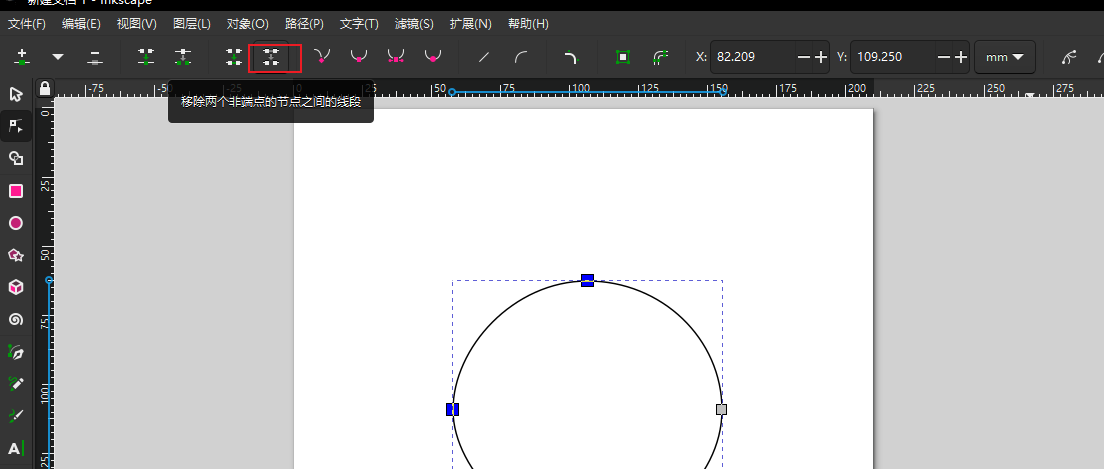Viewport: 1104px width, 469px height.
Task: Click the delete selected nodes icon
Action: tap(95, 57)
